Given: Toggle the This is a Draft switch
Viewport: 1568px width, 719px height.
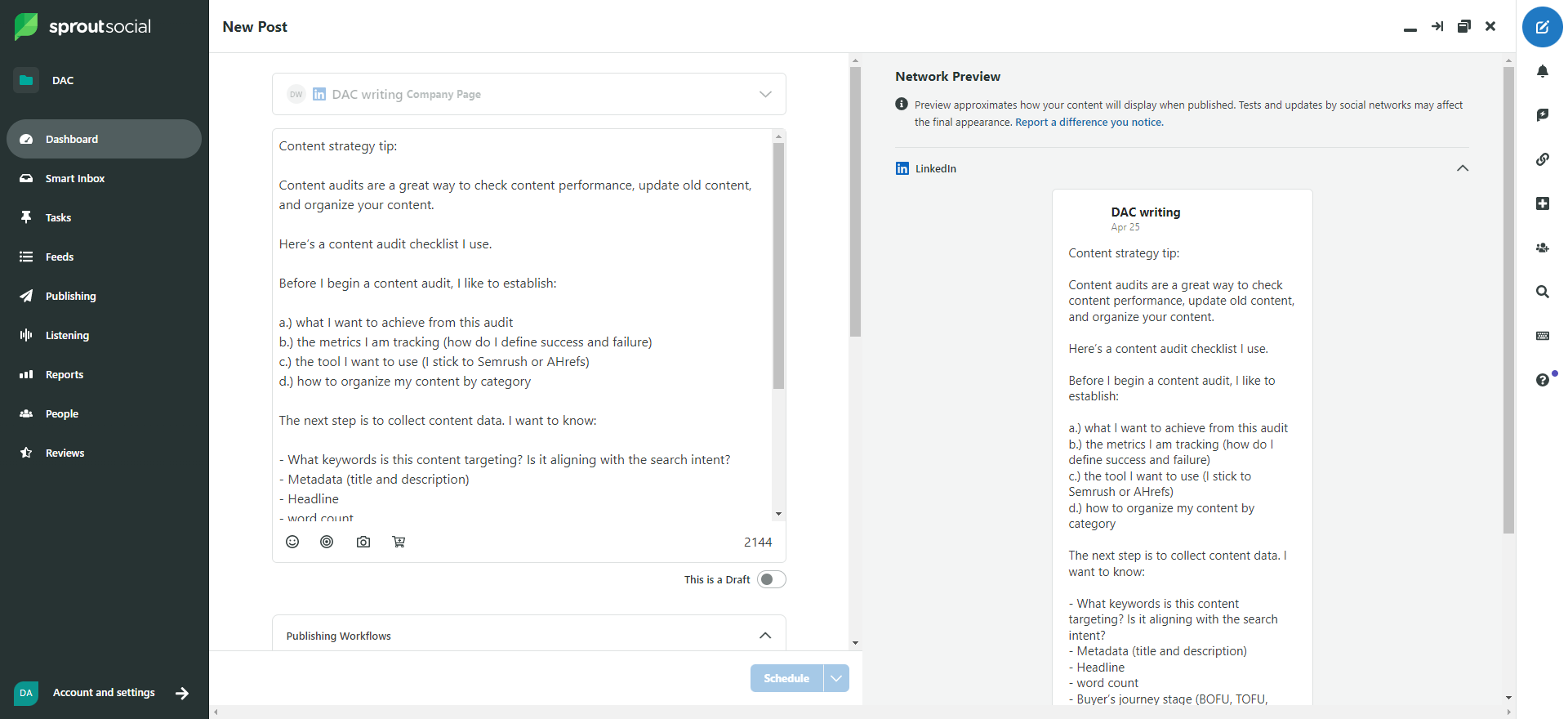Looking at the screenshot, I should point(771,579).
